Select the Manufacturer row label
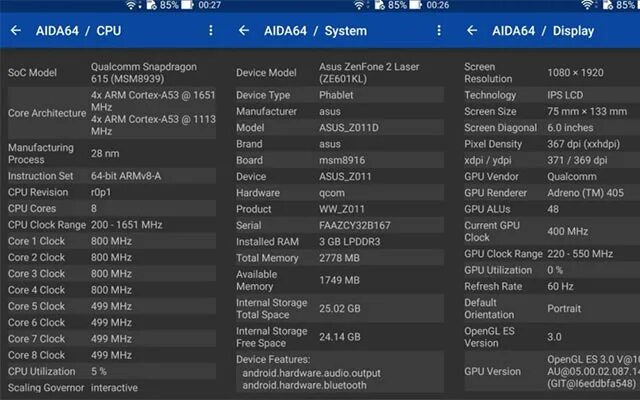 [266, 111]
